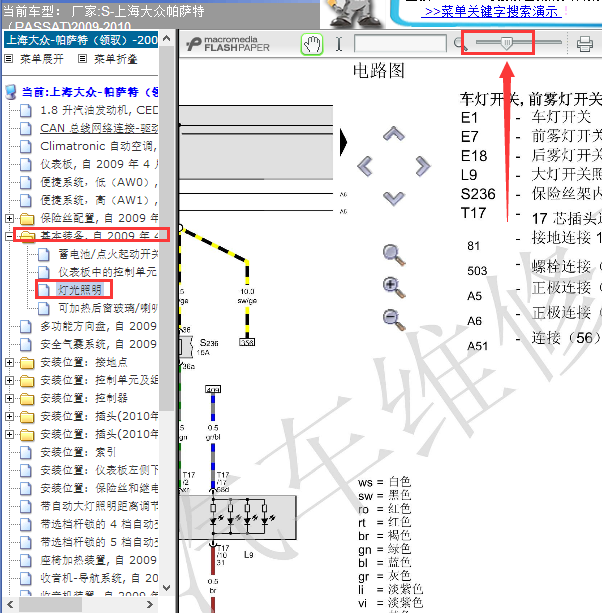Screen dimensions: 602x613
Task: Expand the 保险丝配置 folder
Action: pyautogui.click(x=9, y=218)
